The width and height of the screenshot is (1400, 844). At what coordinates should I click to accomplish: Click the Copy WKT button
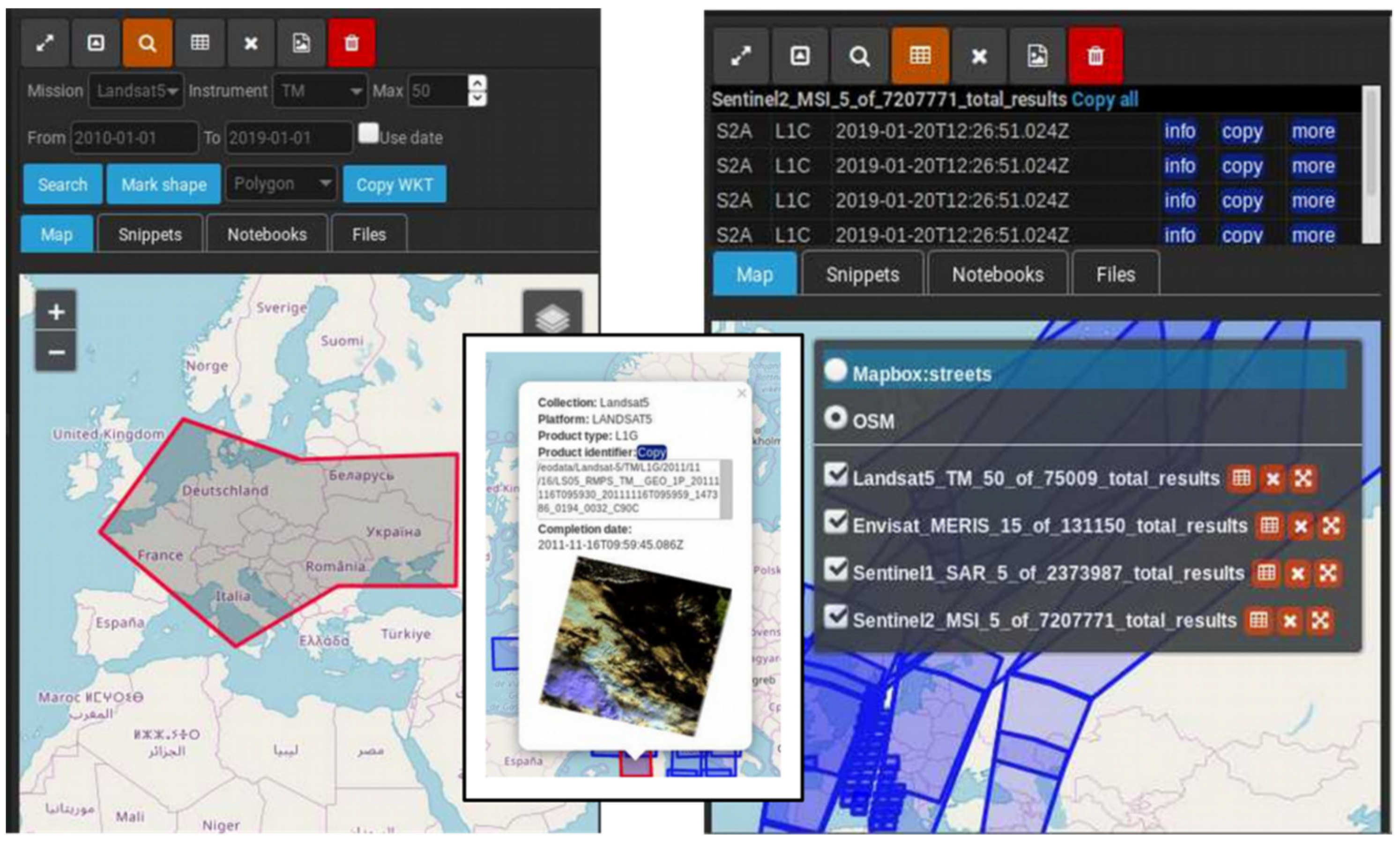pos(395,184)
